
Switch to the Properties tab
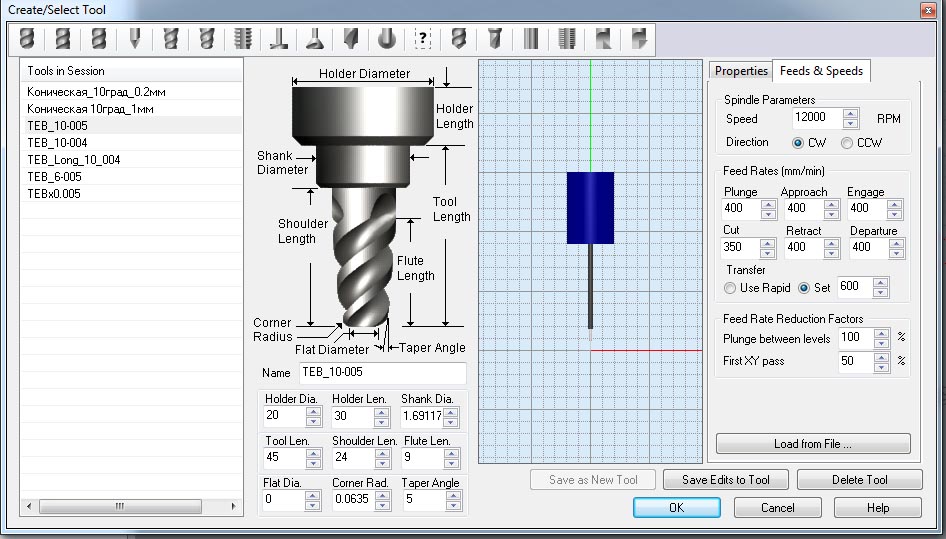point(740,71)
